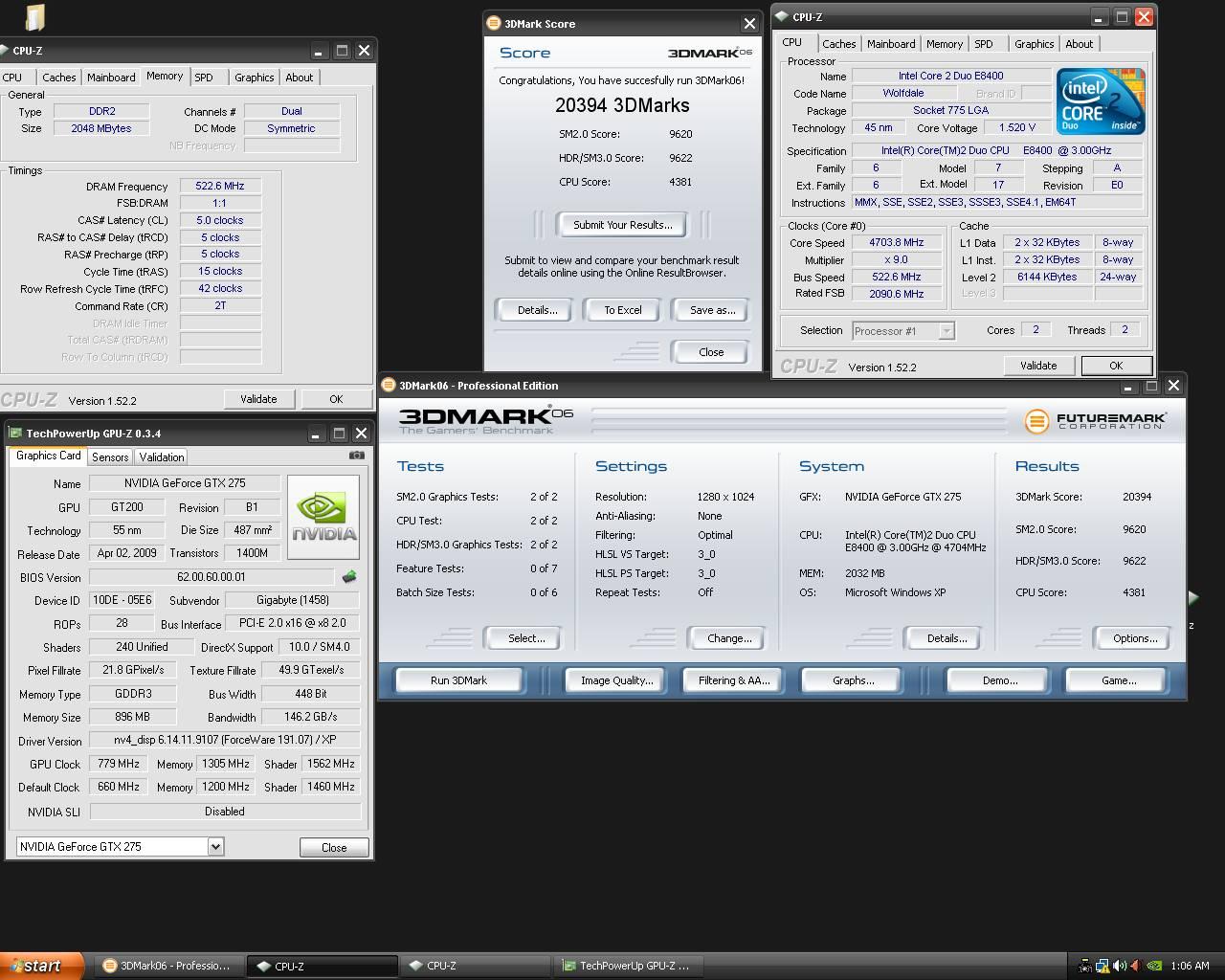Click Validate in the memory CPU-Z window
This screenshot has width=1225, height=980.
click(x=258, y=399)
